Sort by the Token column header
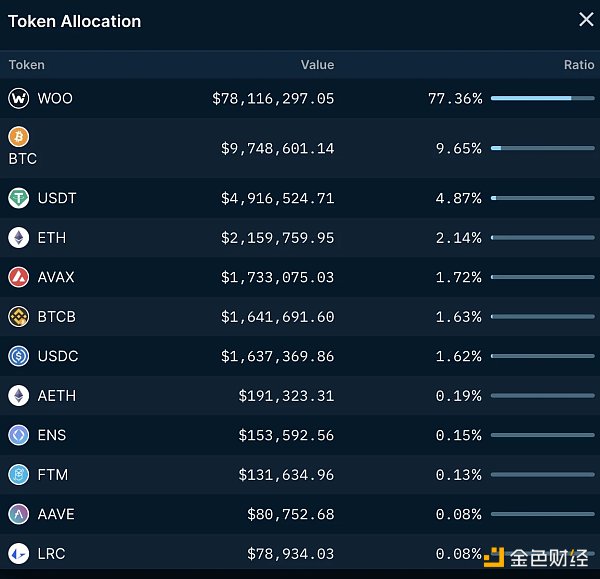Viewport: 600px width, 579px height. [27, 65]
